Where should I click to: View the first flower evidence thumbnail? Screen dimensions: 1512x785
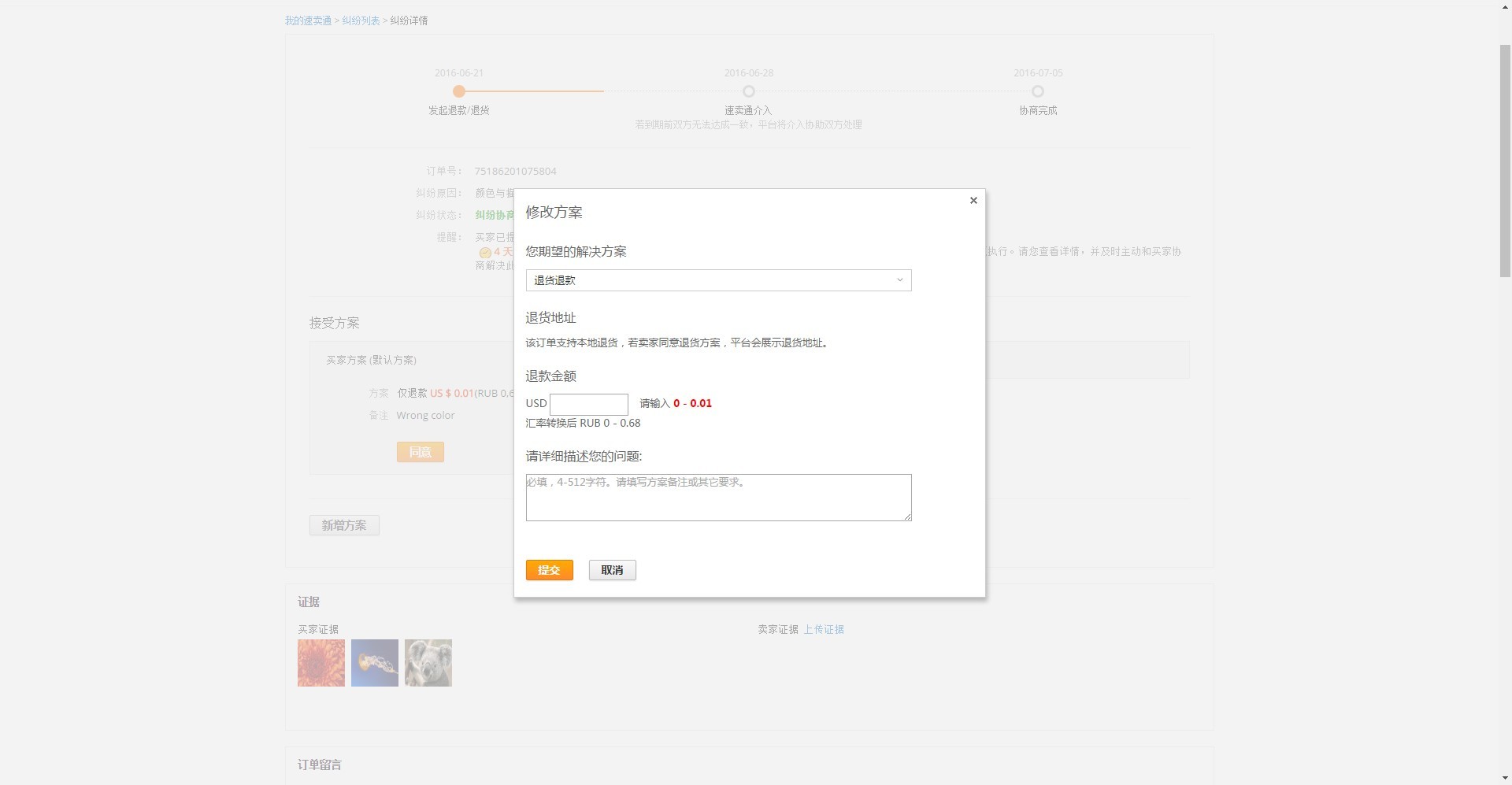(x=321, y=662)
